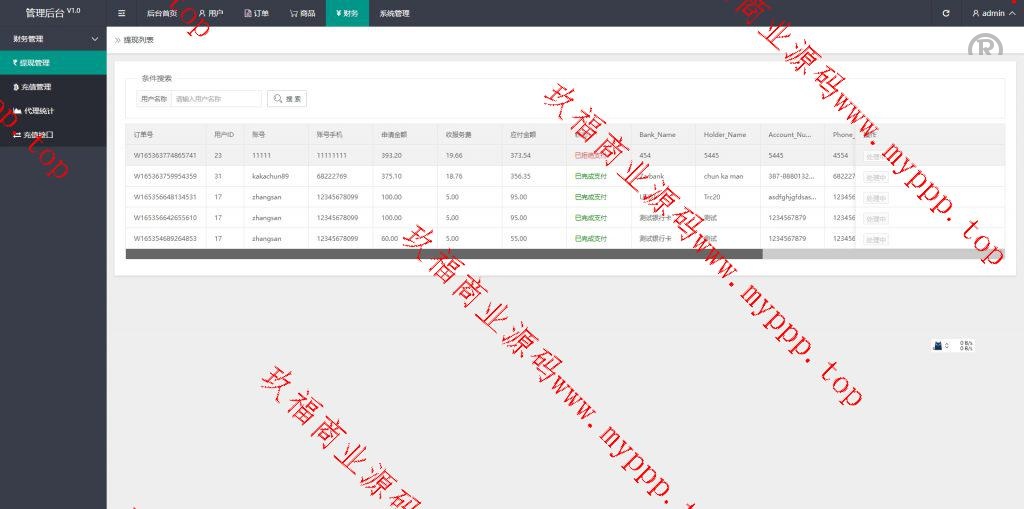Go to 后台首页 (Dashboard Home)
This screenshot has width=1024, height=509.
tap(161, 13)
